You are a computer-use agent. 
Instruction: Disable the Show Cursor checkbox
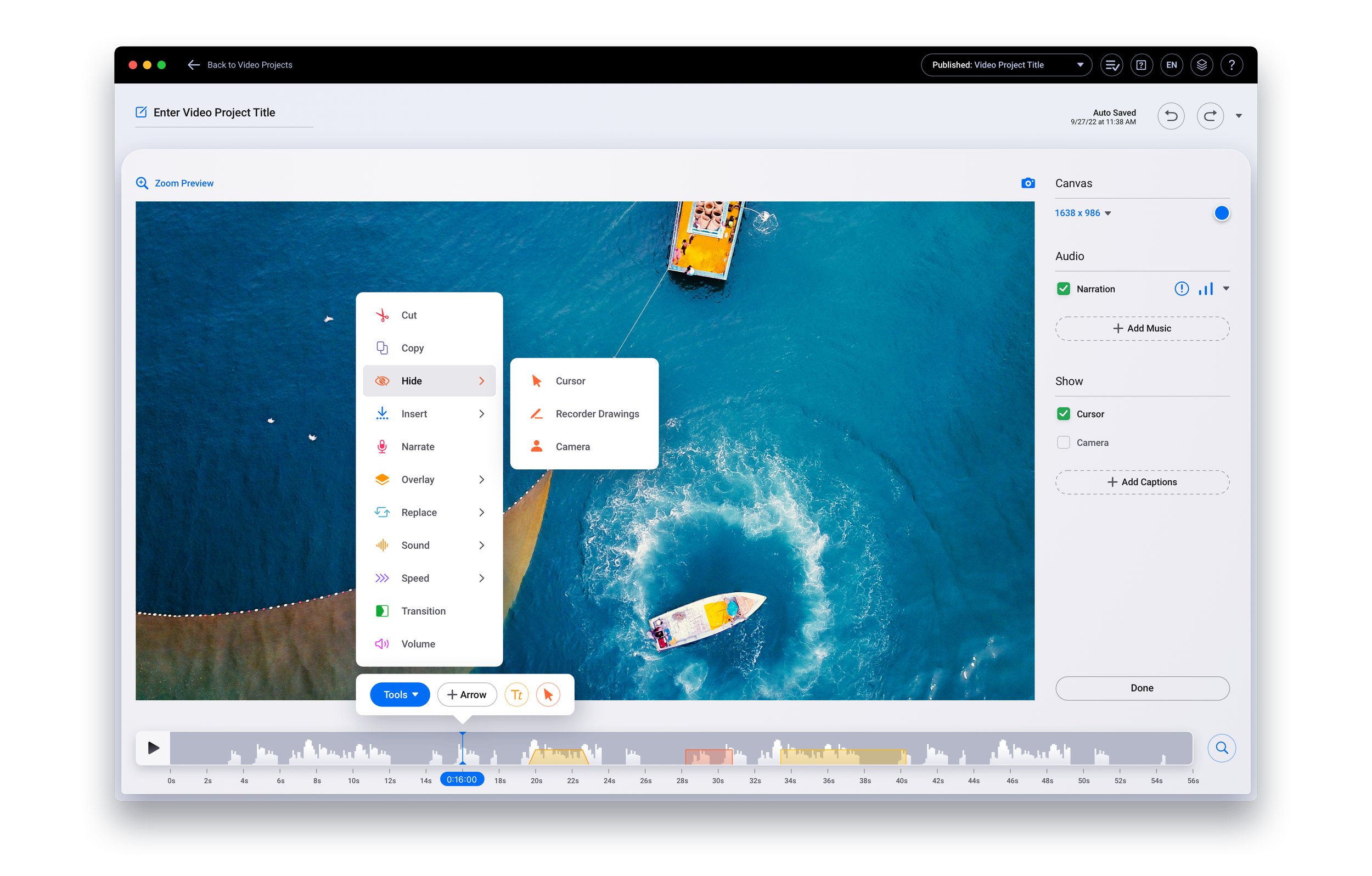(x=1063, y=414)
